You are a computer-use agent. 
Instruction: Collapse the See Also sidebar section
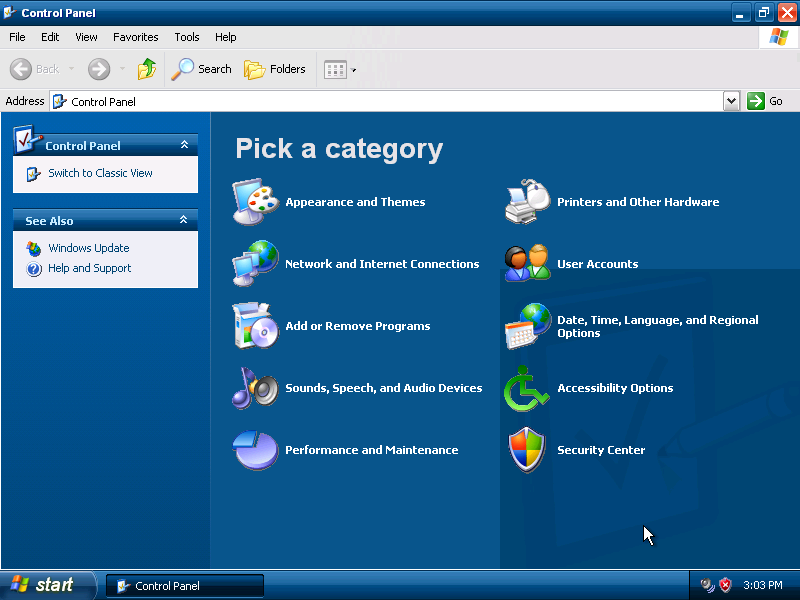pos(184,220)
